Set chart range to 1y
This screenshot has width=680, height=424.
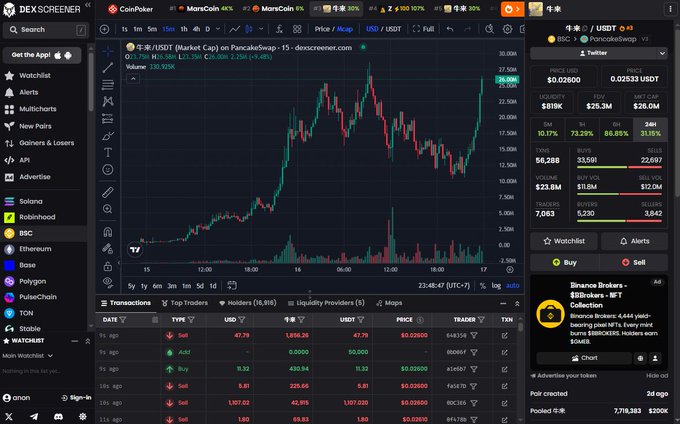tap(144, 286)
